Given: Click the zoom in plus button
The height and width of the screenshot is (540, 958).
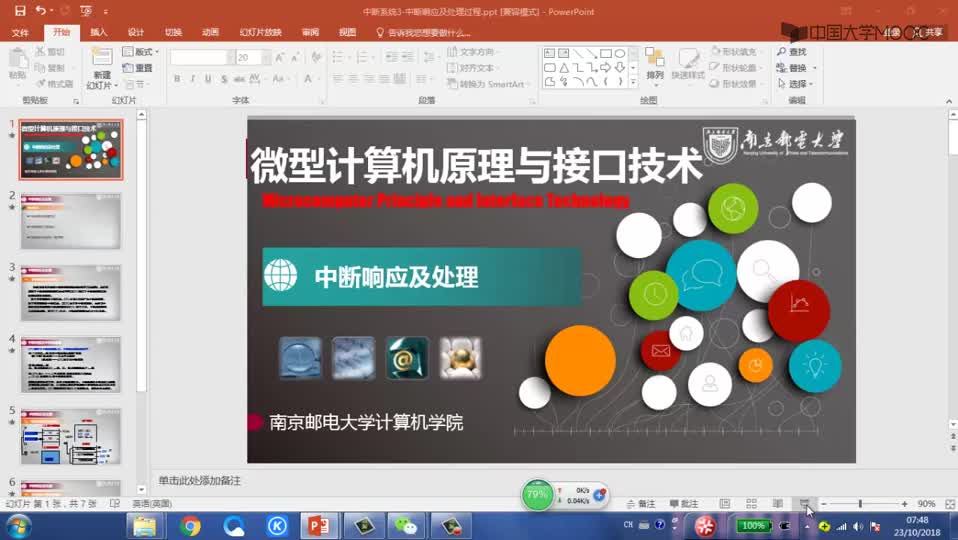Looking at the screenshot, I should click(904, 504).
